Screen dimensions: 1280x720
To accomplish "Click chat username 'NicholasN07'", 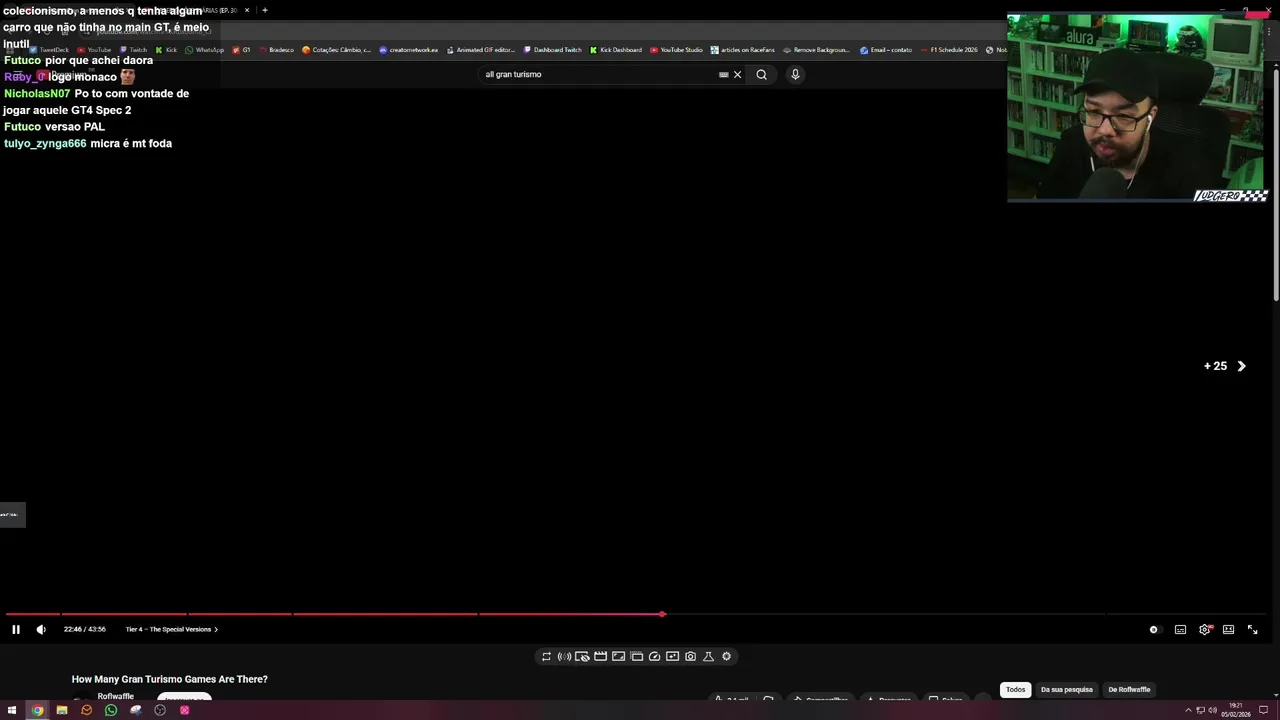I will (37, 94).
